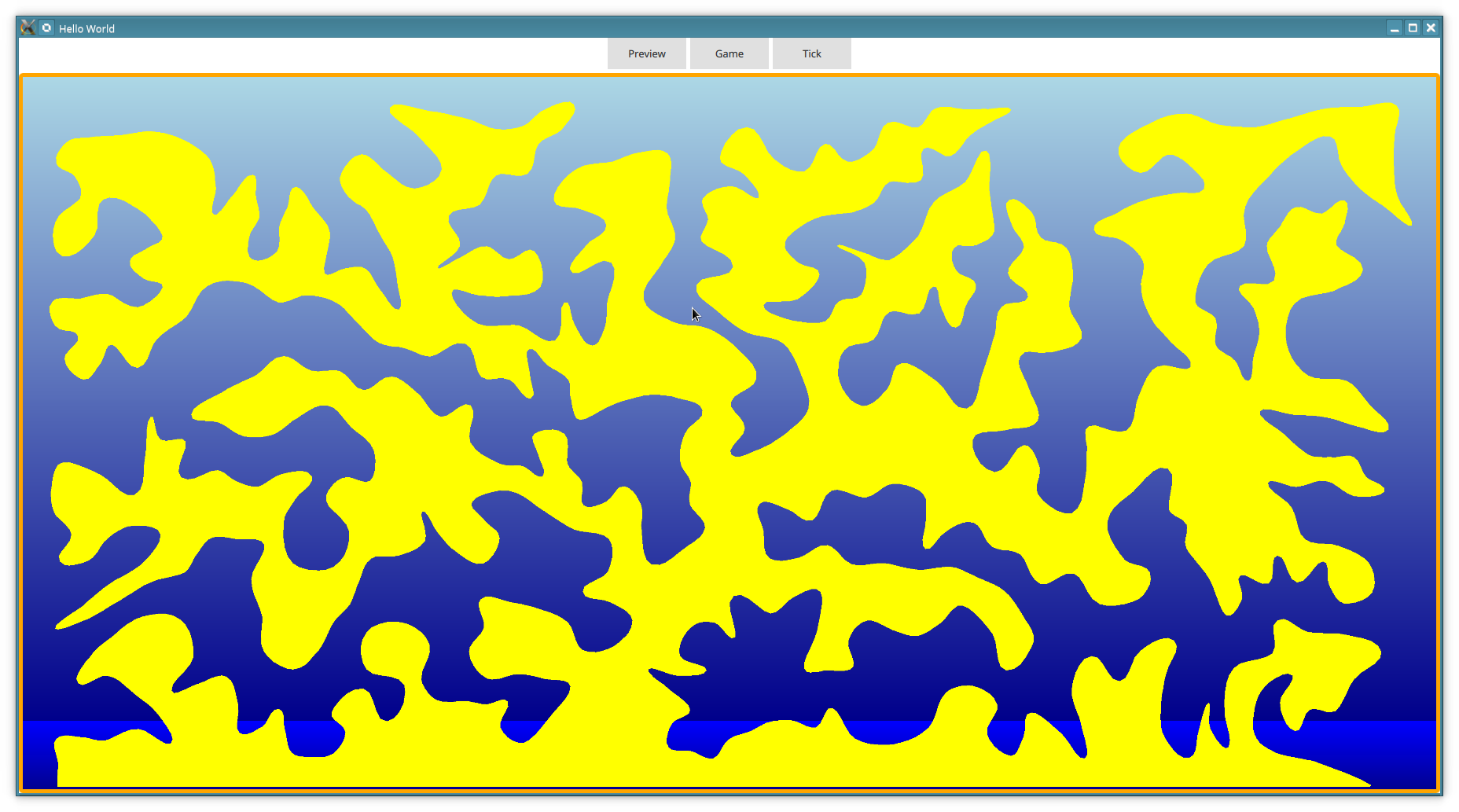This screenshot has width=1459, height=812.
Task: Click the X11 application icon in title bar
Action: [28, 28]
